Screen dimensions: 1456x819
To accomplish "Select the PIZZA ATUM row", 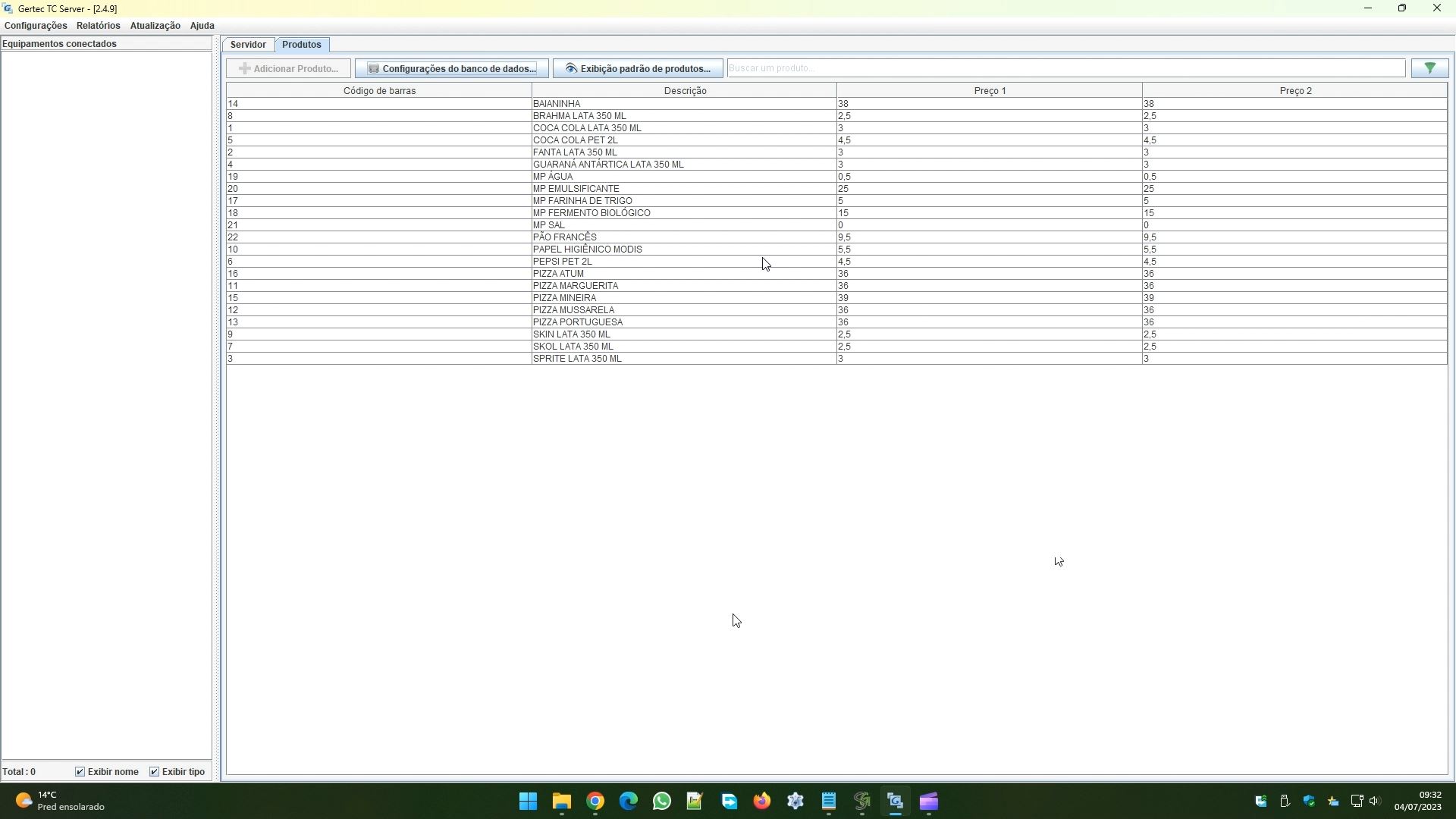I will [837, 274].
